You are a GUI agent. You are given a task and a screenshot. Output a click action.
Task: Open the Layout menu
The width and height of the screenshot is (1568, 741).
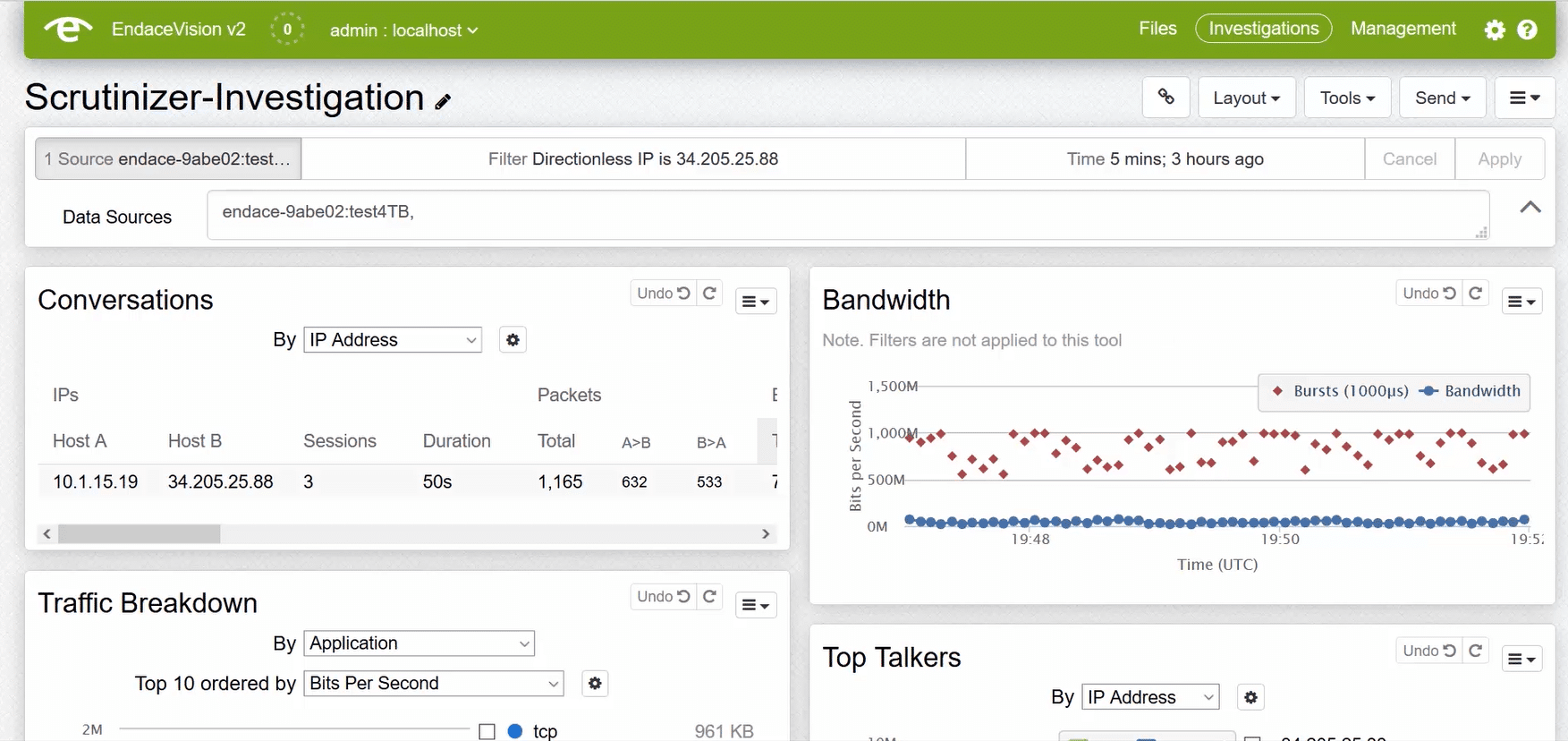coord(1246,98)
